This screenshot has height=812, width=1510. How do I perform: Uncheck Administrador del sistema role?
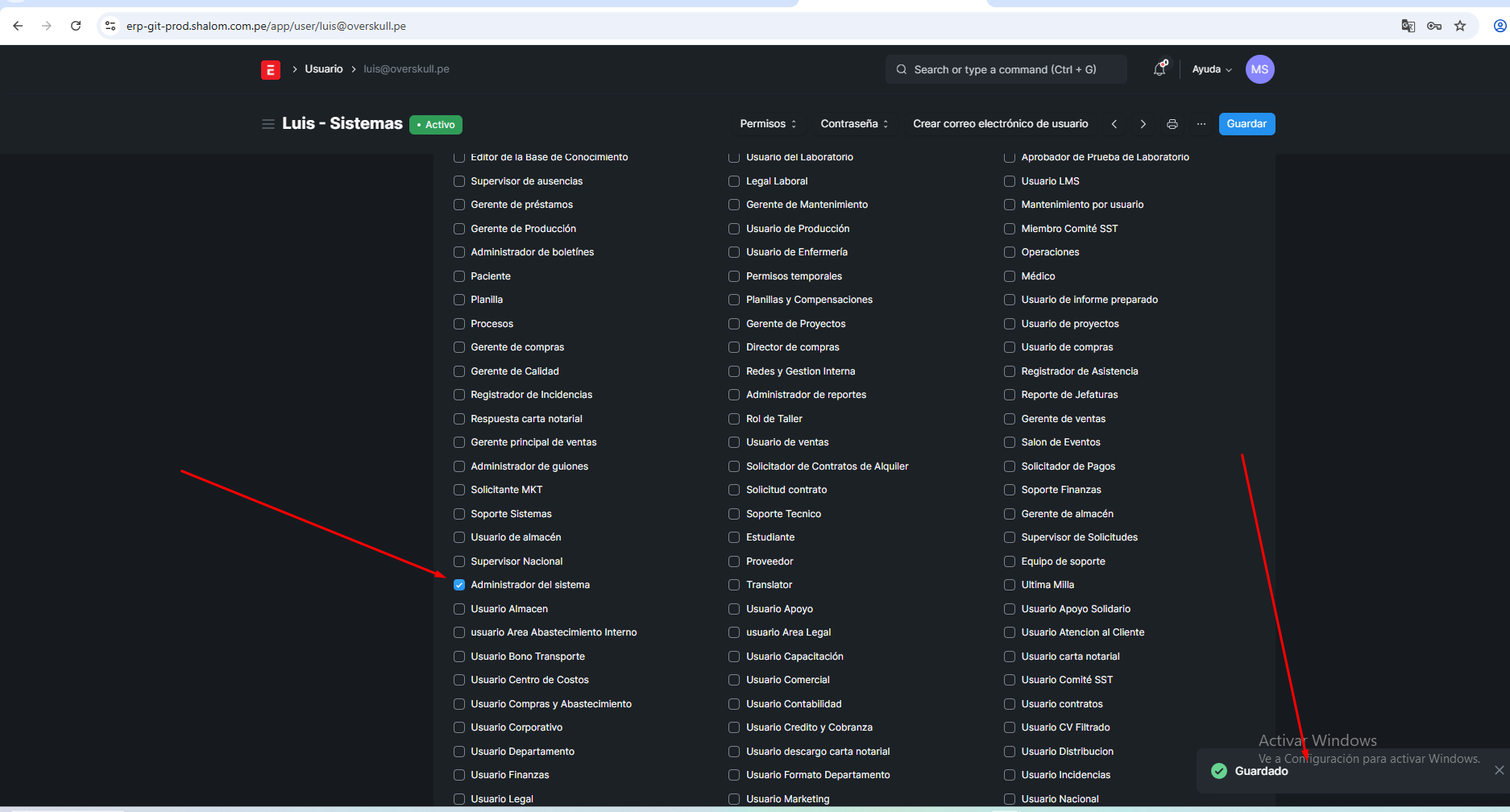pos(459,585)
